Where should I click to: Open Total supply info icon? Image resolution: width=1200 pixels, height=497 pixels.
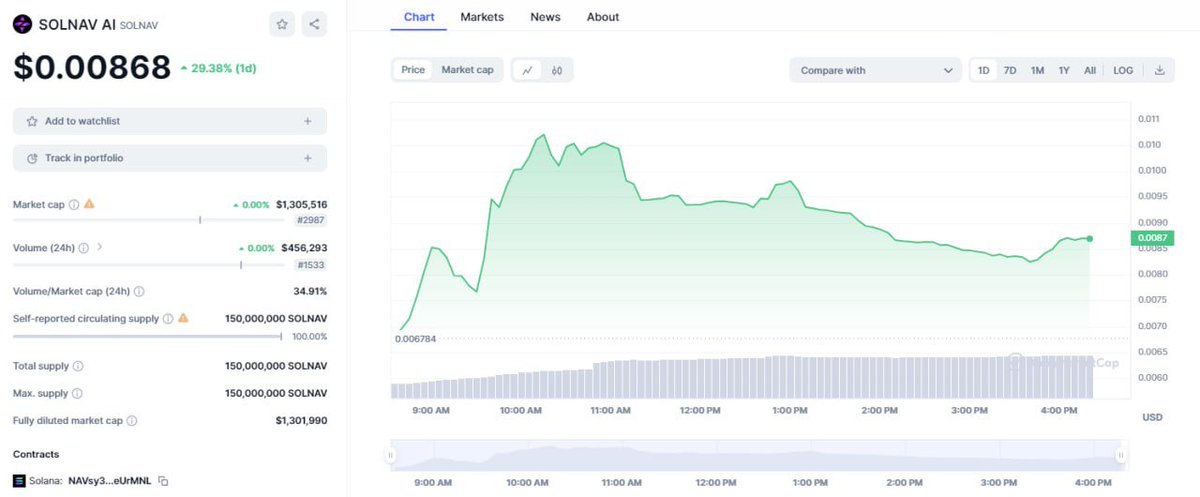(x=78, y=366)
